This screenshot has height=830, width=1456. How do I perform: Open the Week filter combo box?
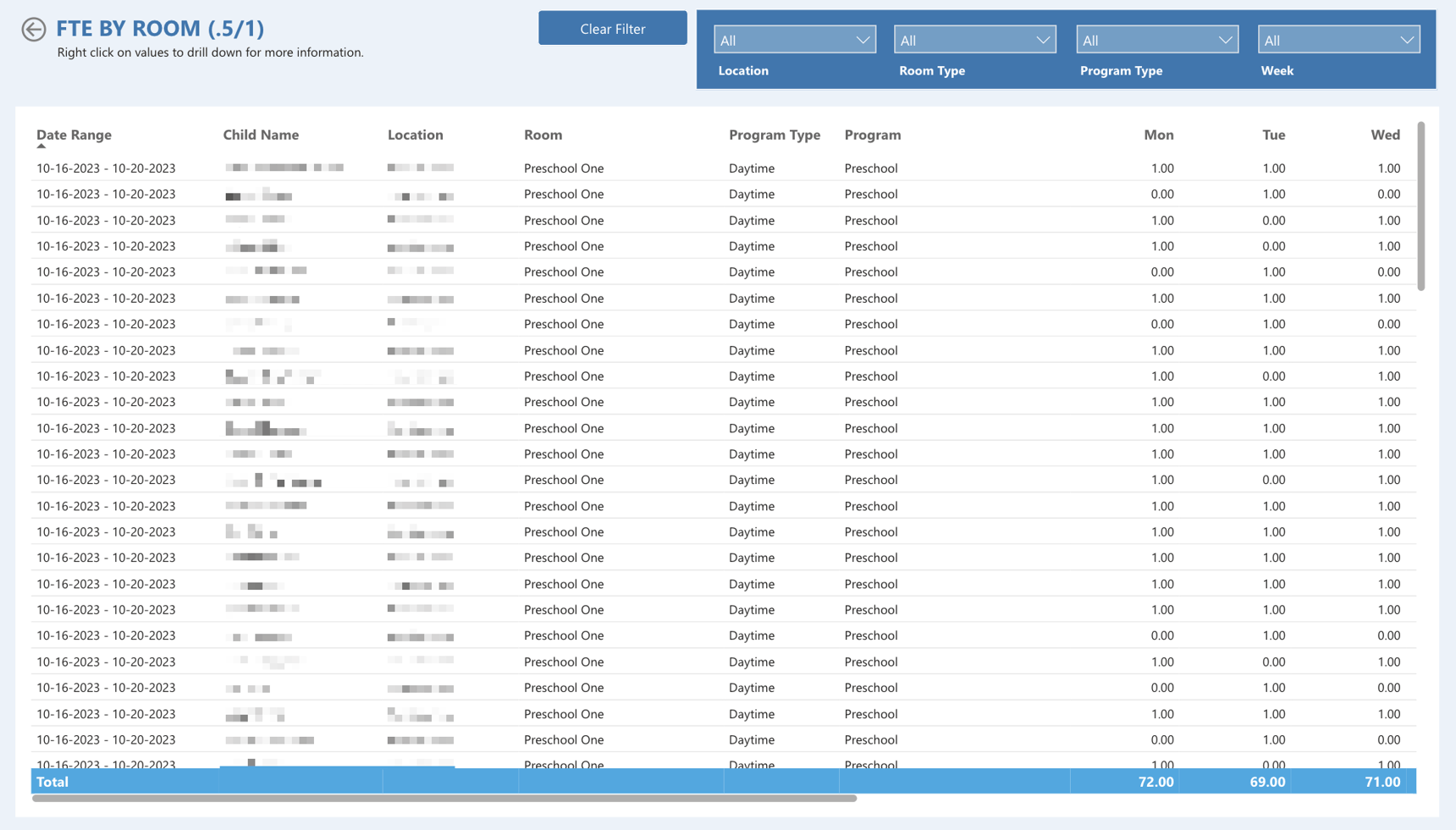(x=1337, y=39)
